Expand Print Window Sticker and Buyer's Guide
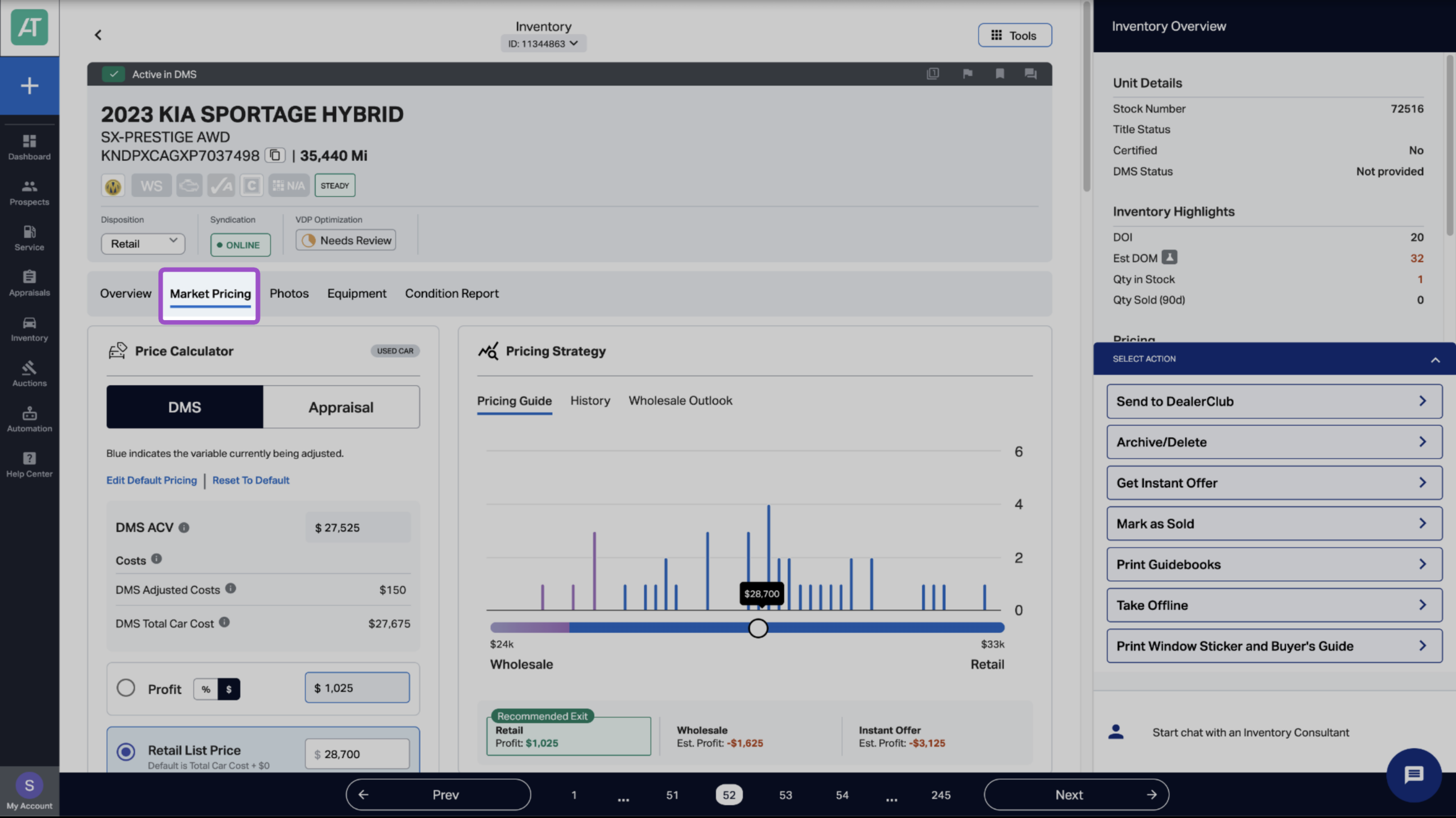This screenshot has height=818, width=1456. (x=1274, y=646)
